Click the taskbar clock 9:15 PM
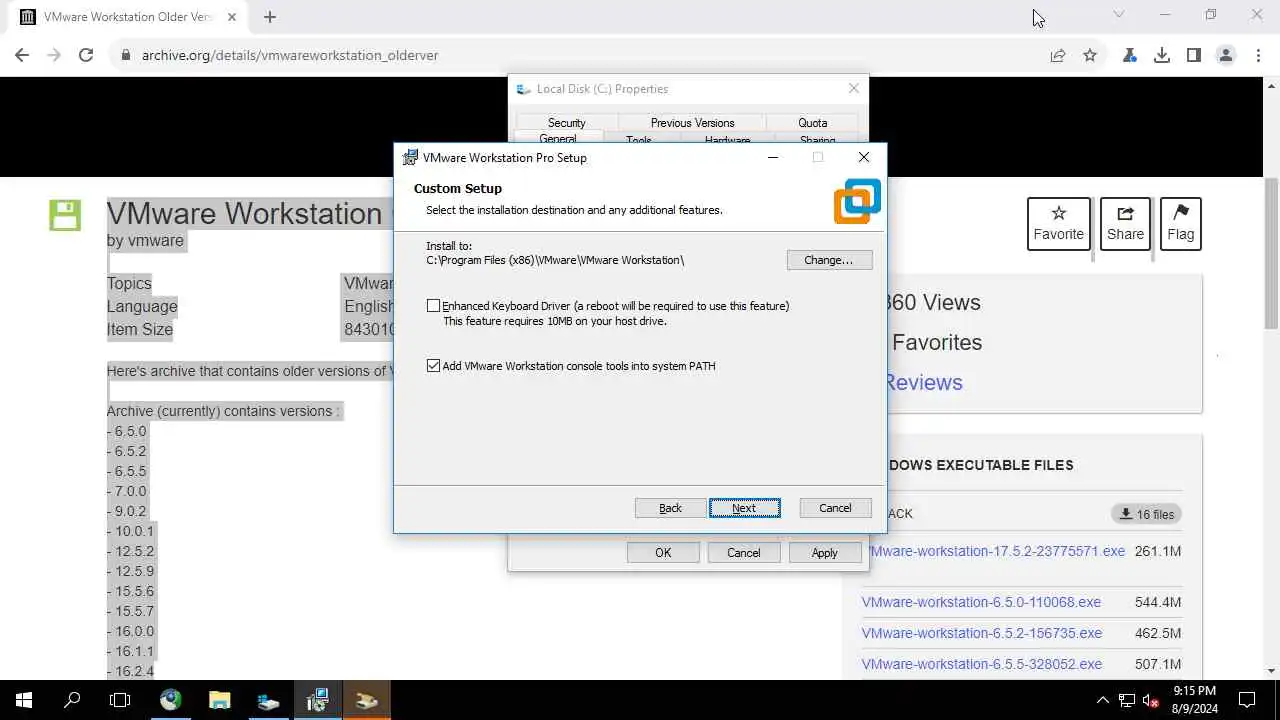Screen dimensions: 1280x720 tap(1195, 691)
